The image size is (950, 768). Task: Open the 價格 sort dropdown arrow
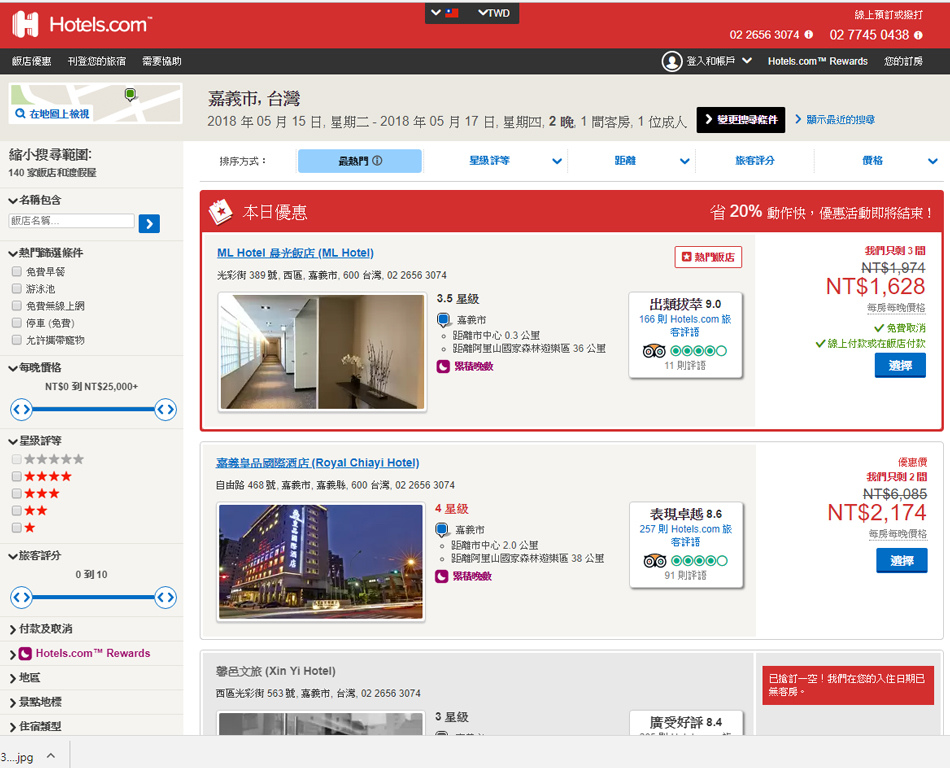[x=932, y=161]
